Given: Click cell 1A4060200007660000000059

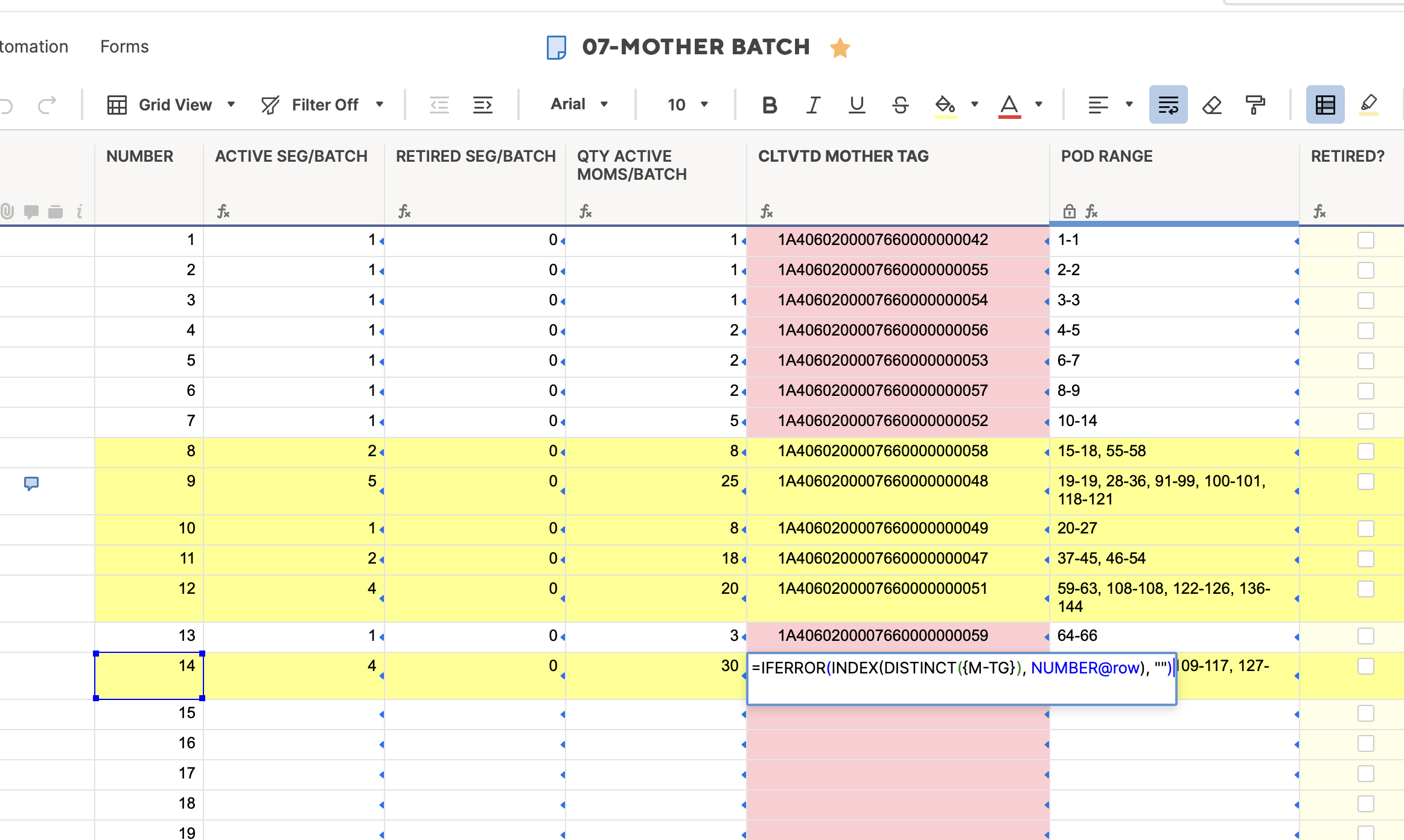Looking at the screenshot, I should click(x=898, y=636).
